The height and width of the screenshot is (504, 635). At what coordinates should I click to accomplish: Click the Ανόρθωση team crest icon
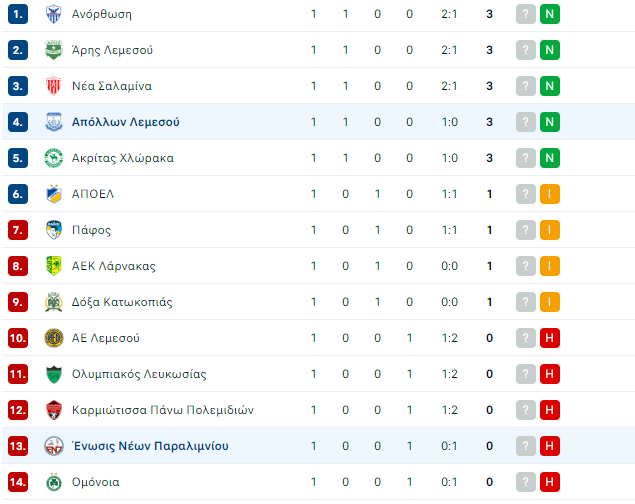pos(53,14)
